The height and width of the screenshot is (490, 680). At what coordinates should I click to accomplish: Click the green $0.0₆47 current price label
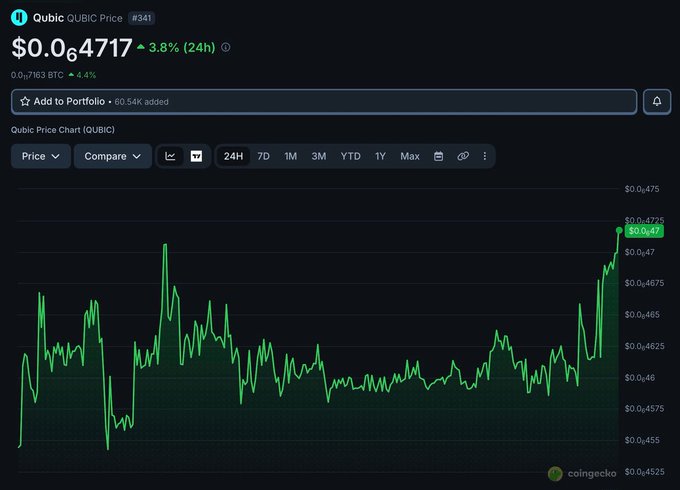[644, 231]
